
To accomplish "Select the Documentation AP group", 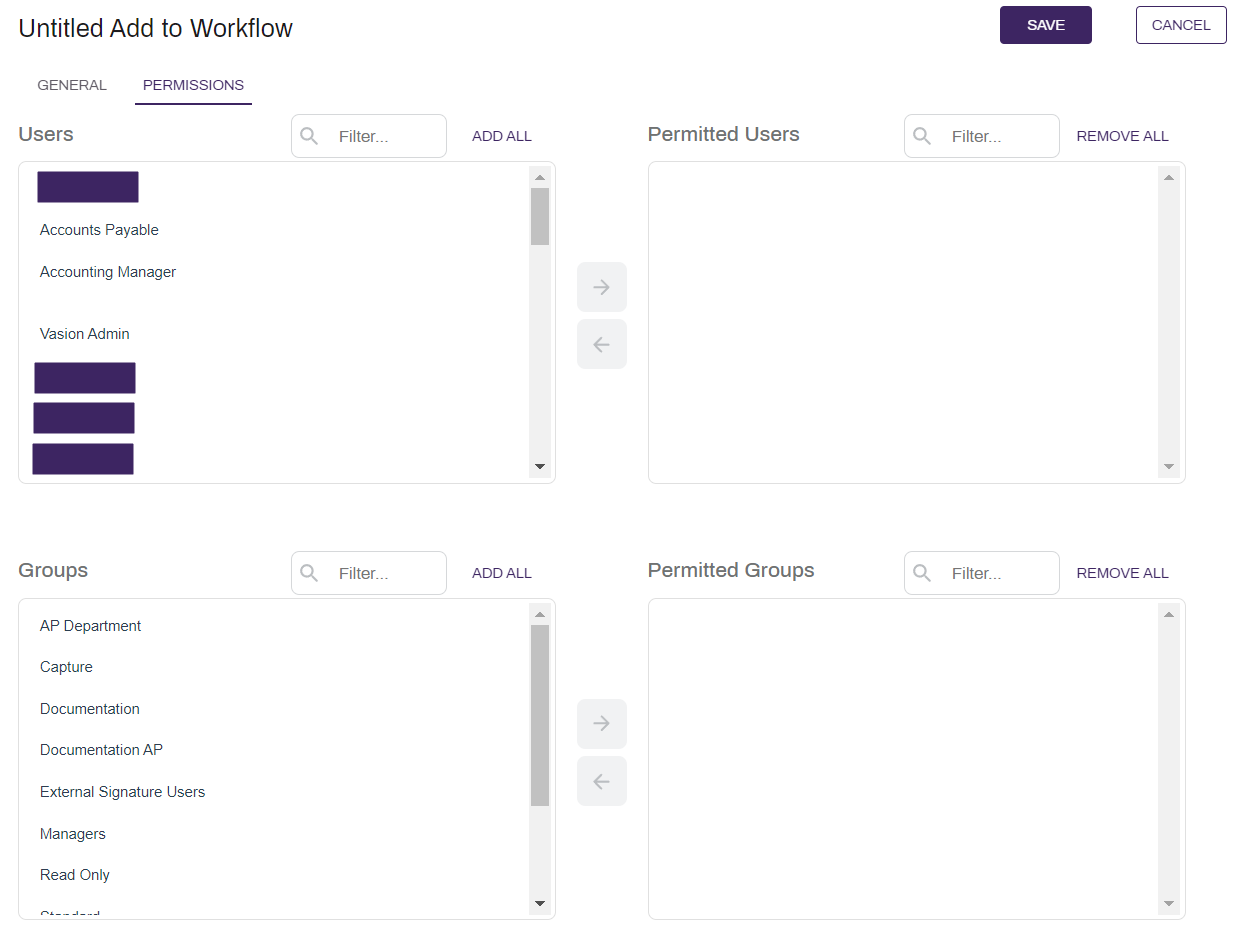I will pyautogui.click(x=101, y=750).
